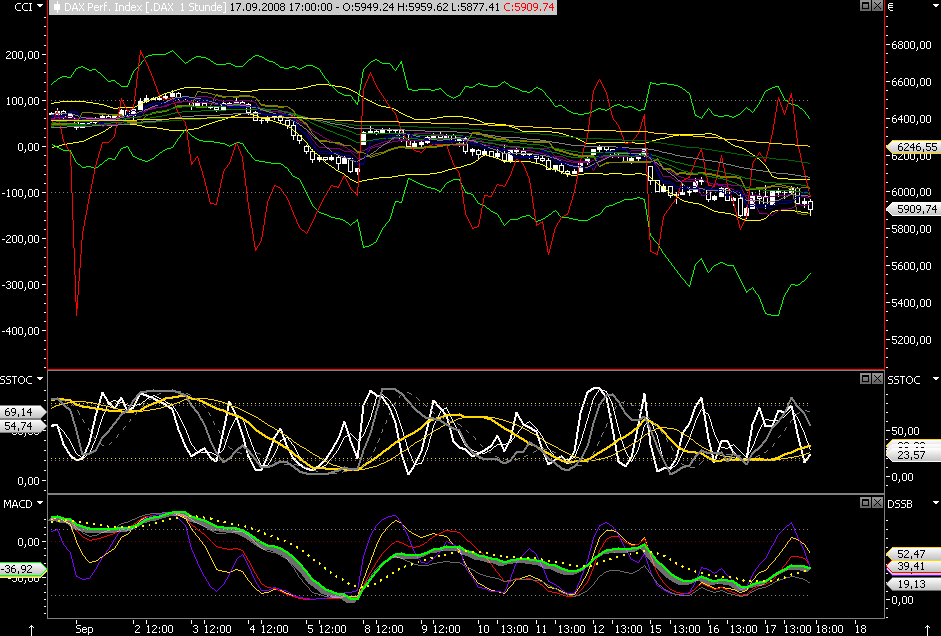Close the SSTOC indicator panel

click(x=877, y=378)
